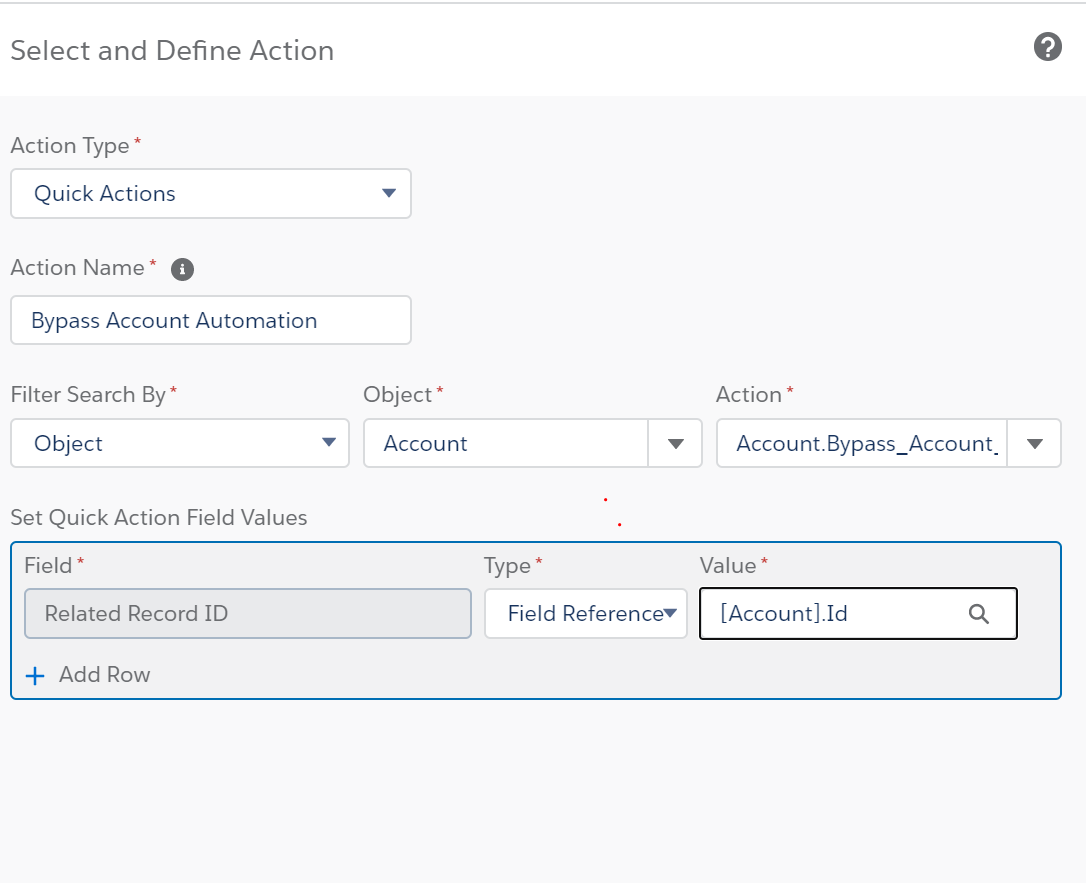The width and height of the screenshot is (1087, 883).
Task: Click into the Object text box containing Account
Action: [506, 443]
